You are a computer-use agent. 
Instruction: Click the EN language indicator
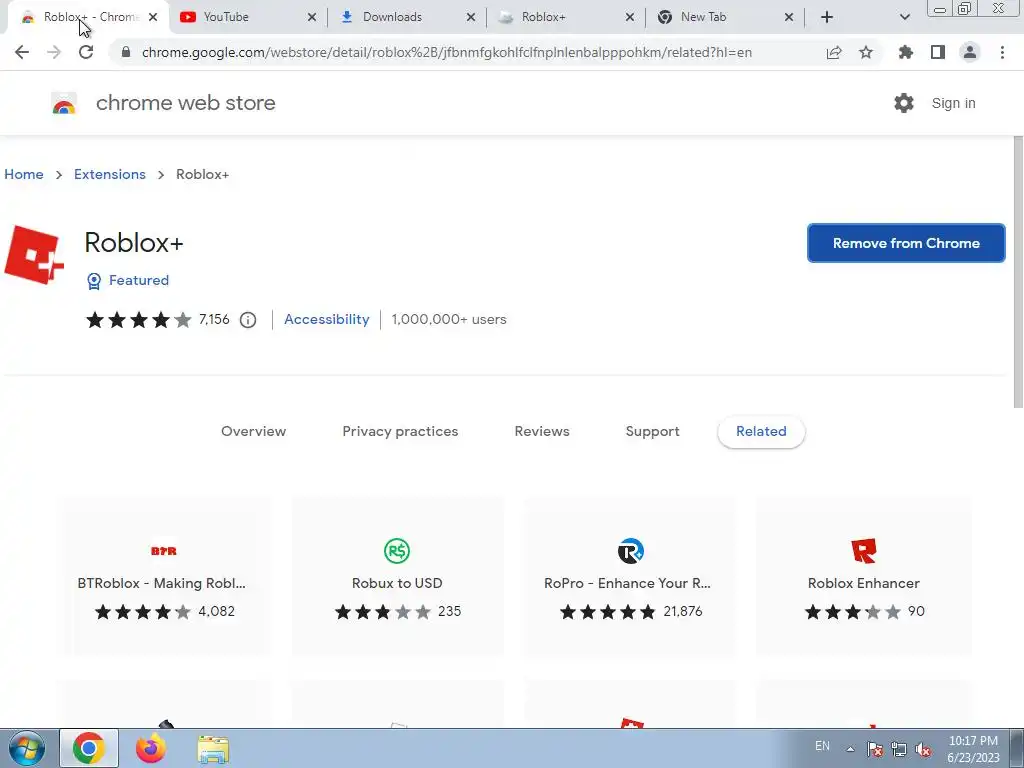[x=822, y=746]
